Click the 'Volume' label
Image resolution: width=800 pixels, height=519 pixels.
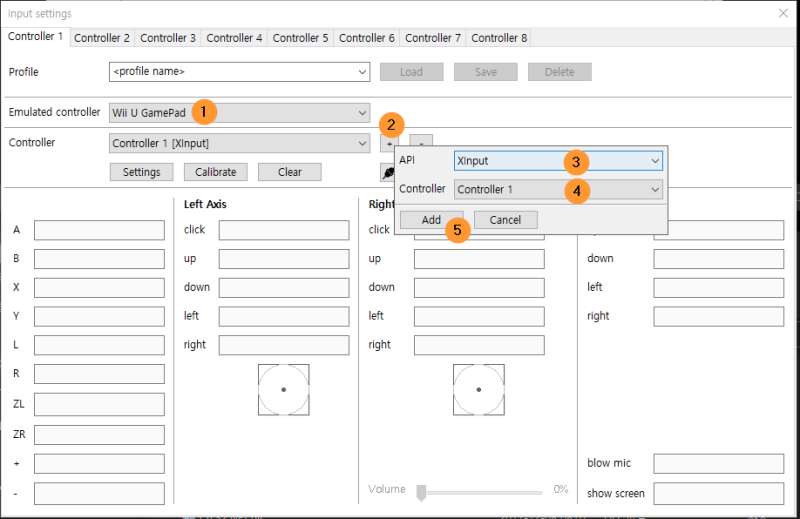pos(387,489)
